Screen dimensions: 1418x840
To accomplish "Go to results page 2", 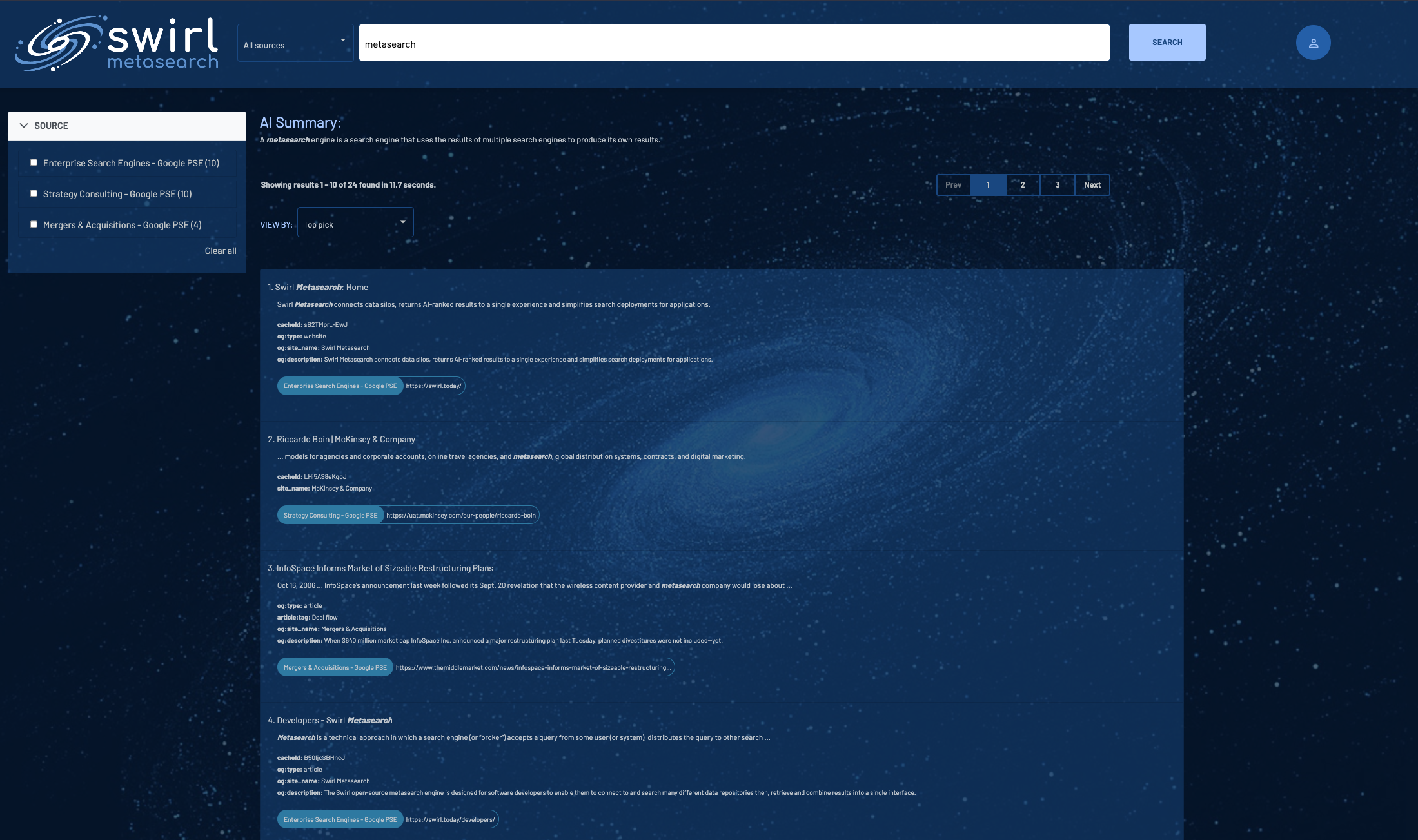I will [1022, 185].
